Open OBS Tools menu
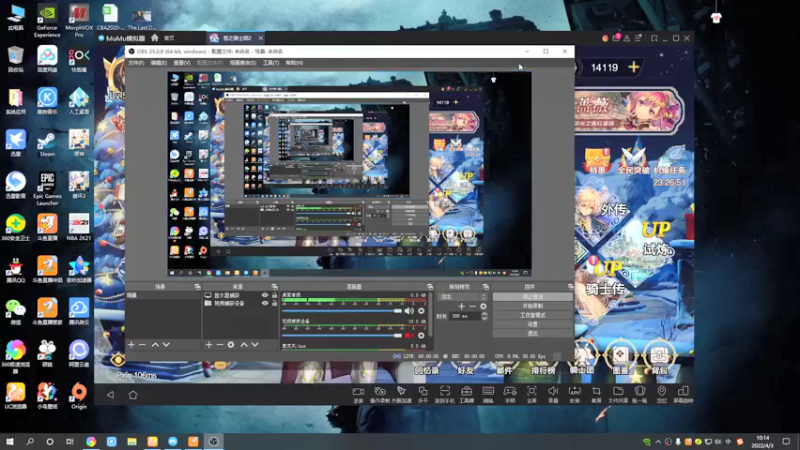The width and height of the screenshot is (800, 450). [271, 63]
